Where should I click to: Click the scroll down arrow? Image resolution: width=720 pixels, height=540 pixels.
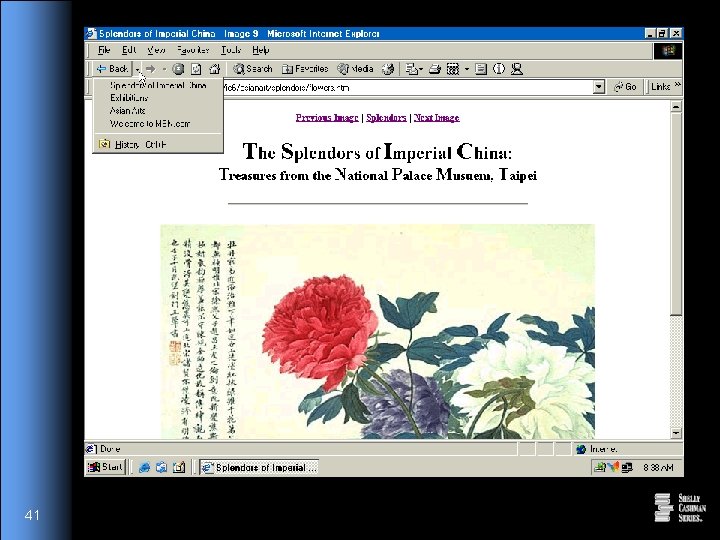(x=676, y=433)
